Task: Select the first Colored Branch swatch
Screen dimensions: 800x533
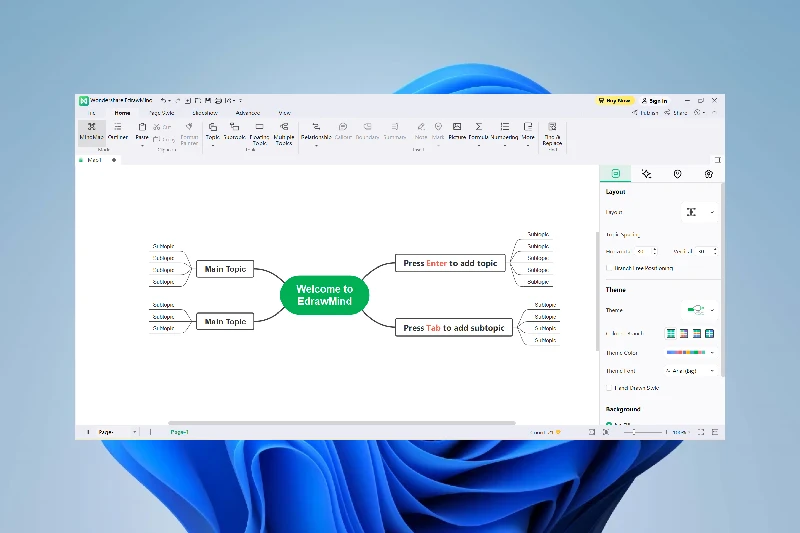Action: pos(671,334)
